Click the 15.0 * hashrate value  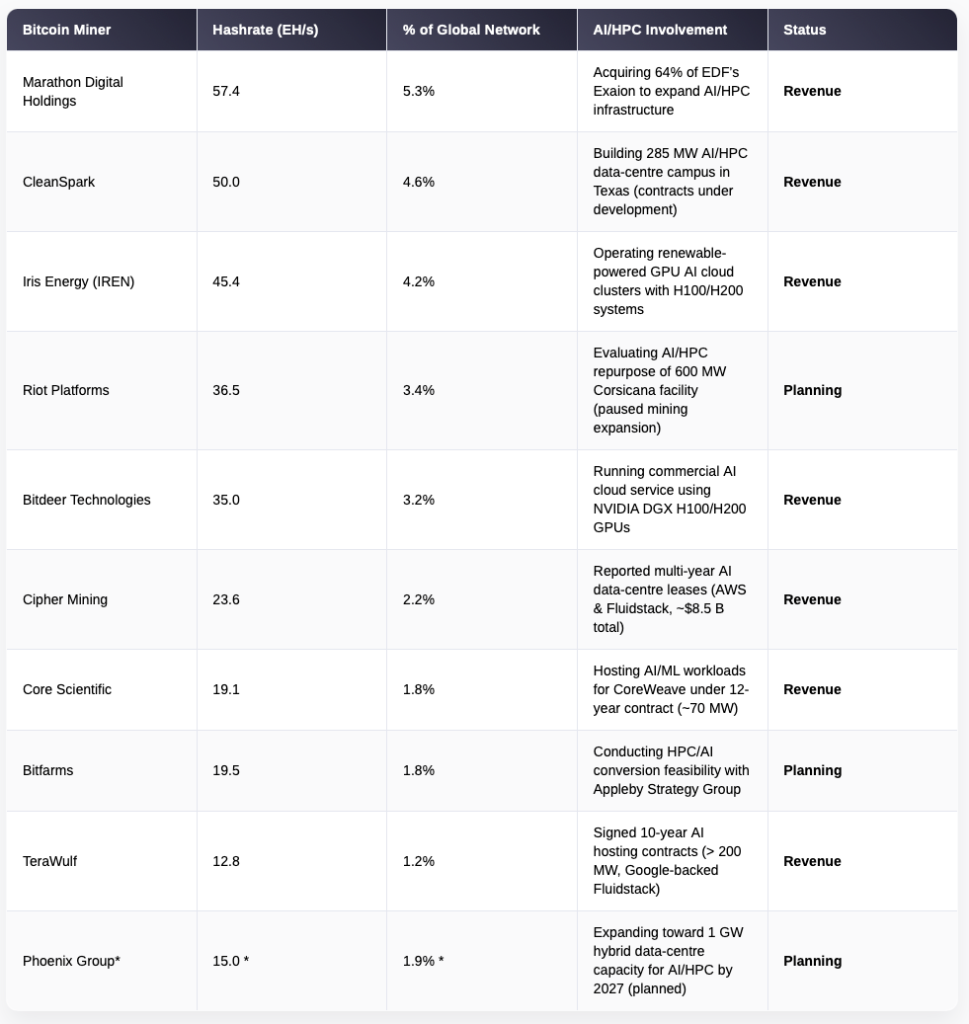(x=231, y=961)
